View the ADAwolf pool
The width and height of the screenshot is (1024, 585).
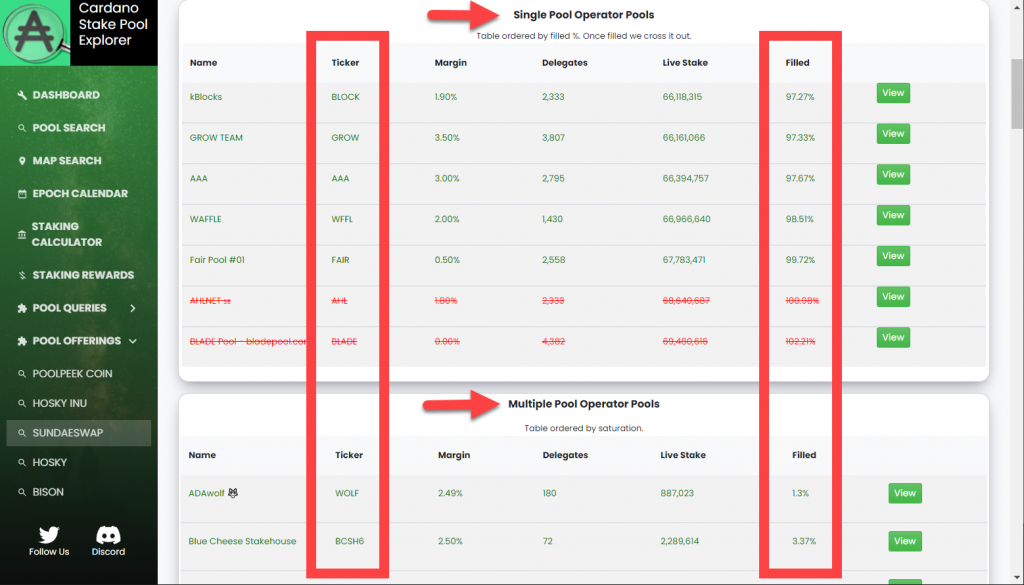click(904, 494)
